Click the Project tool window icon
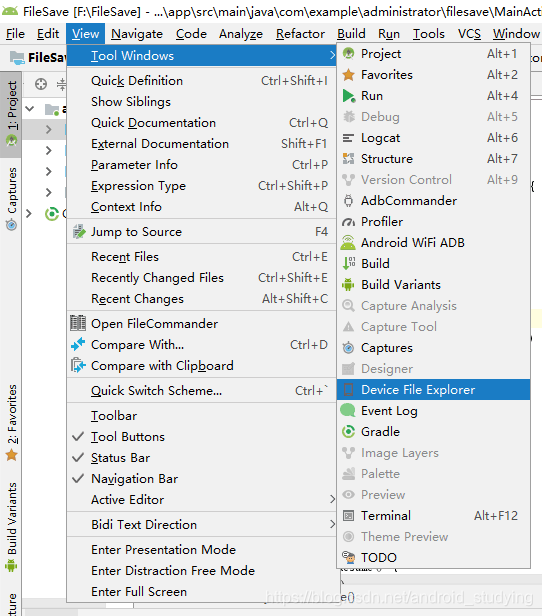The height and width of the screenshot is (616, 542). 348,53
